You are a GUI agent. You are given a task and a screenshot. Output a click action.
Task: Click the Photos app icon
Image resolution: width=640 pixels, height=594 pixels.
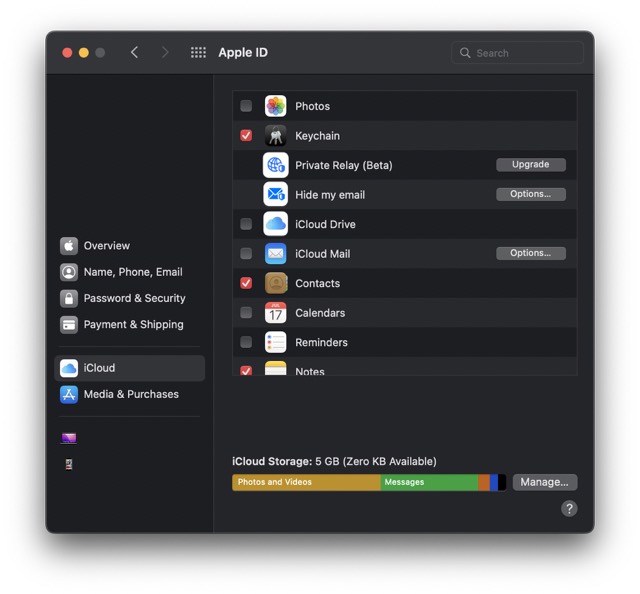coord(276,106)
